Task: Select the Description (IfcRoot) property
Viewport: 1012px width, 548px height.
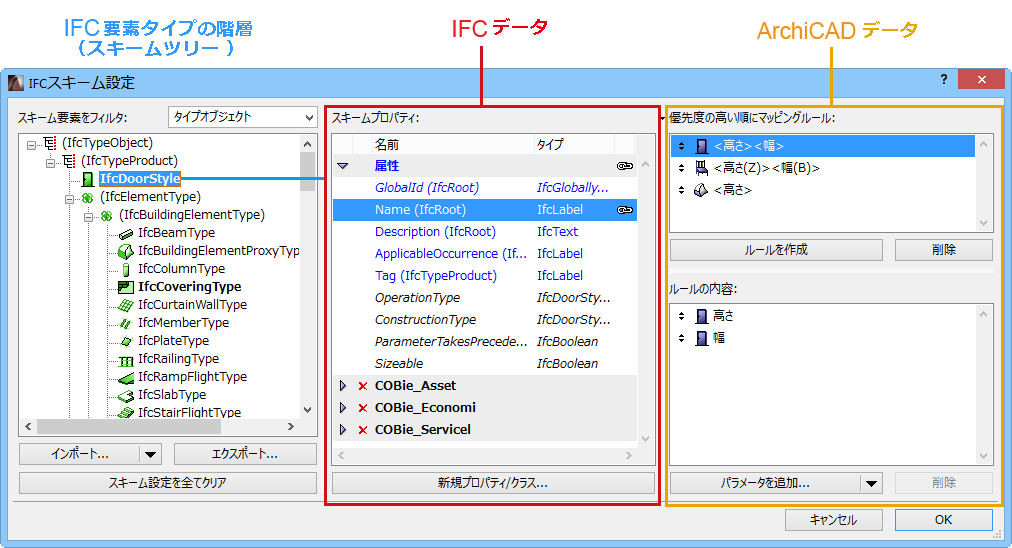Action: (x=485, y=232)
